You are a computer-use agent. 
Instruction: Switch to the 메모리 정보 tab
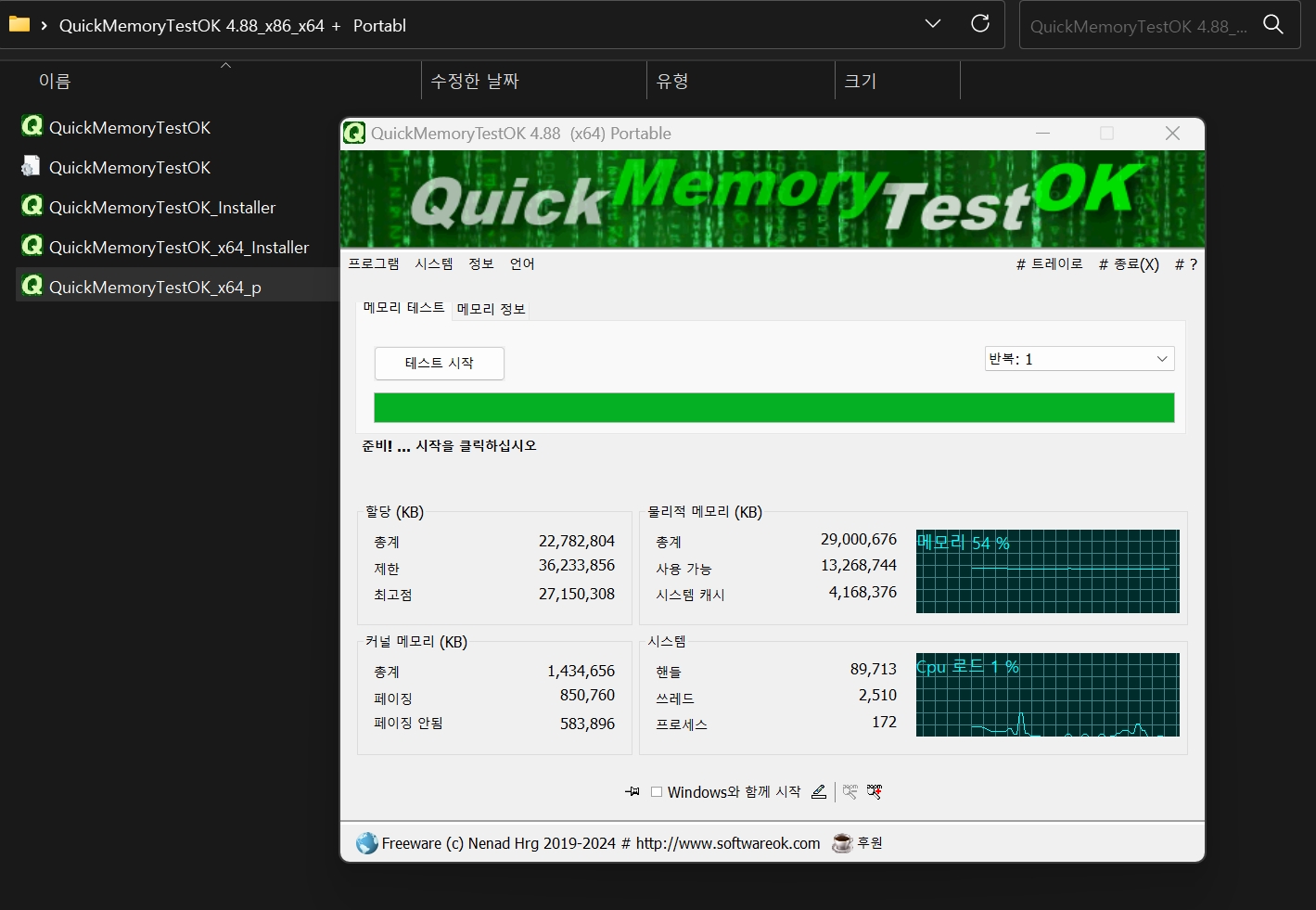point(492,309)
